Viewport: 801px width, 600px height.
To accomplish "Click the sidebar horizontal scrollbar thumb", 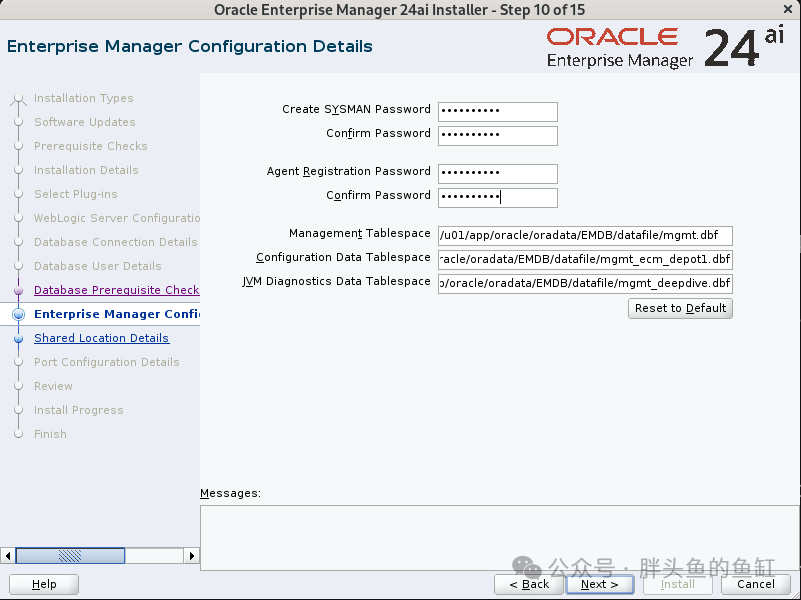I will tap(70, 556).
